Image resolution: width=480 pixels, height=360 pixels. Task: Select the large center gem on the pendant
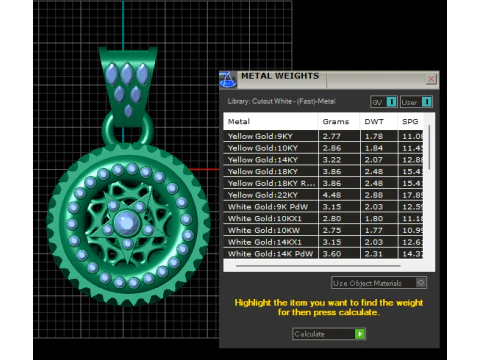pos(127,223)
